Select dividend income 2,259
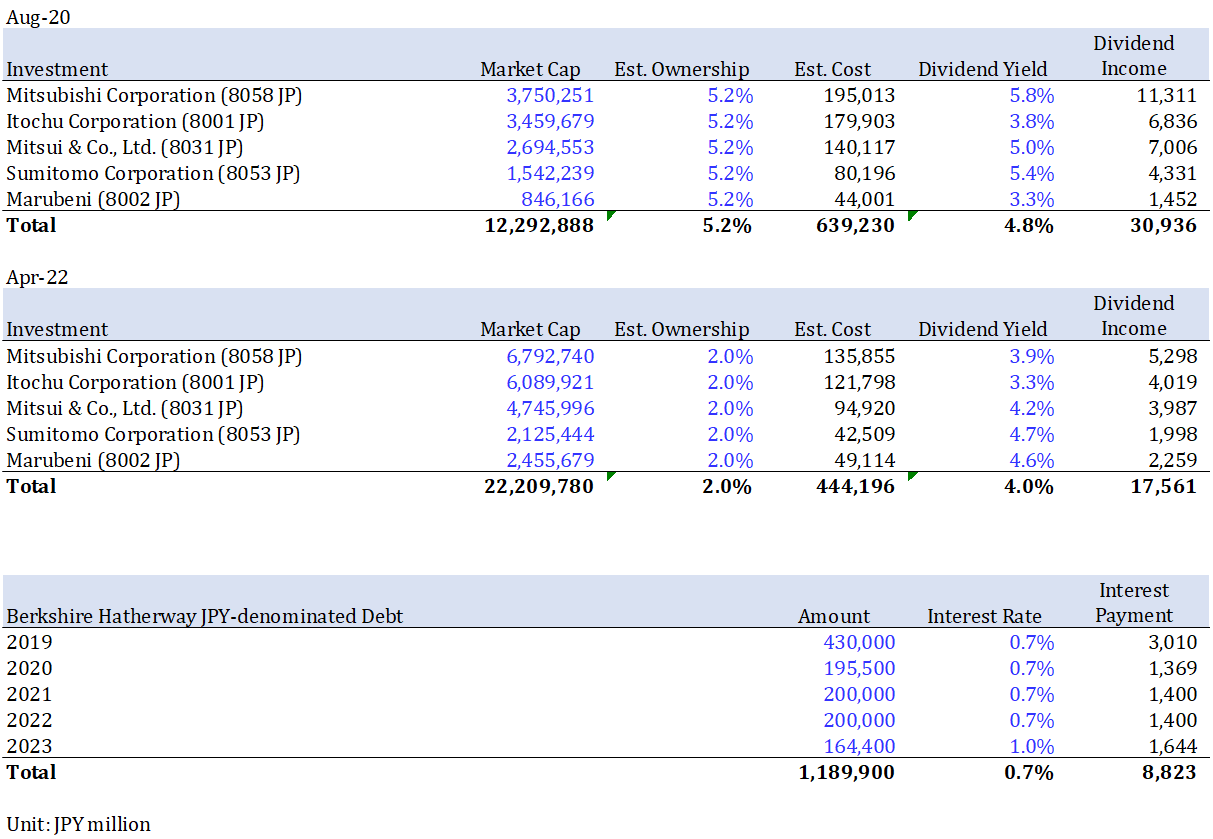This screenshot has width=1213, height=839. coord(1174,460)
